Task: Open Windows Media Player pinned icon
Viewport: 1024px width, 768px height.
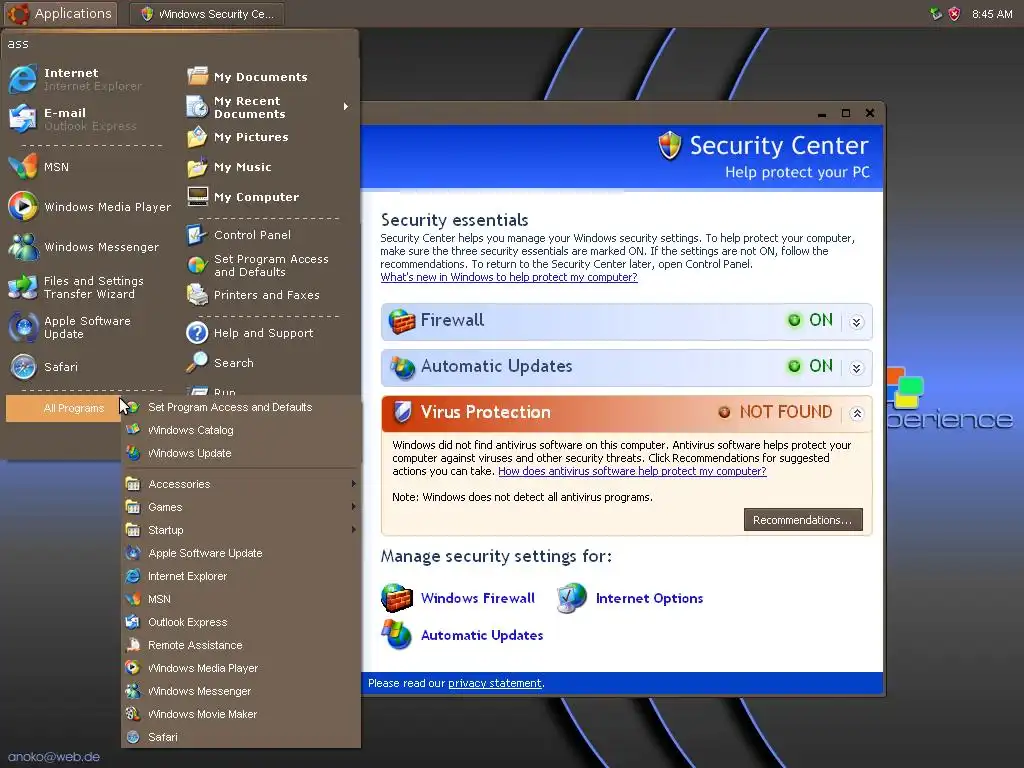Action: click(x=23, y=206)
